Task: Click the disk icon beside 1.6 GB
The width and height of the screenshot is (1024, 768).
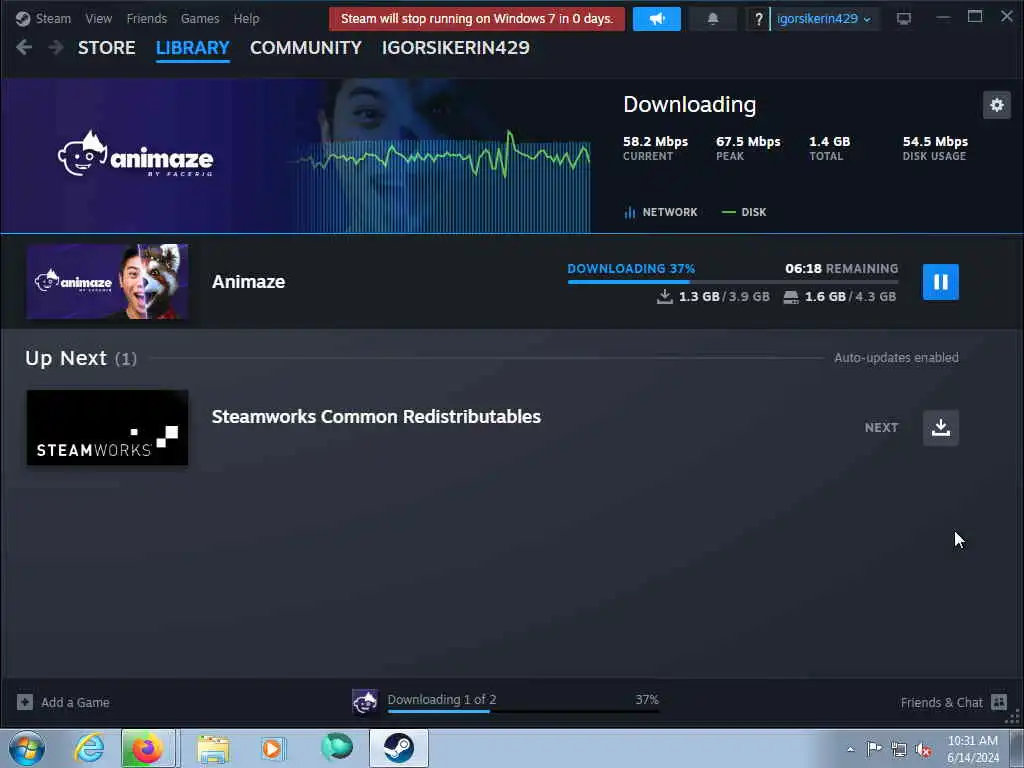Action: (x=791, y=297)
